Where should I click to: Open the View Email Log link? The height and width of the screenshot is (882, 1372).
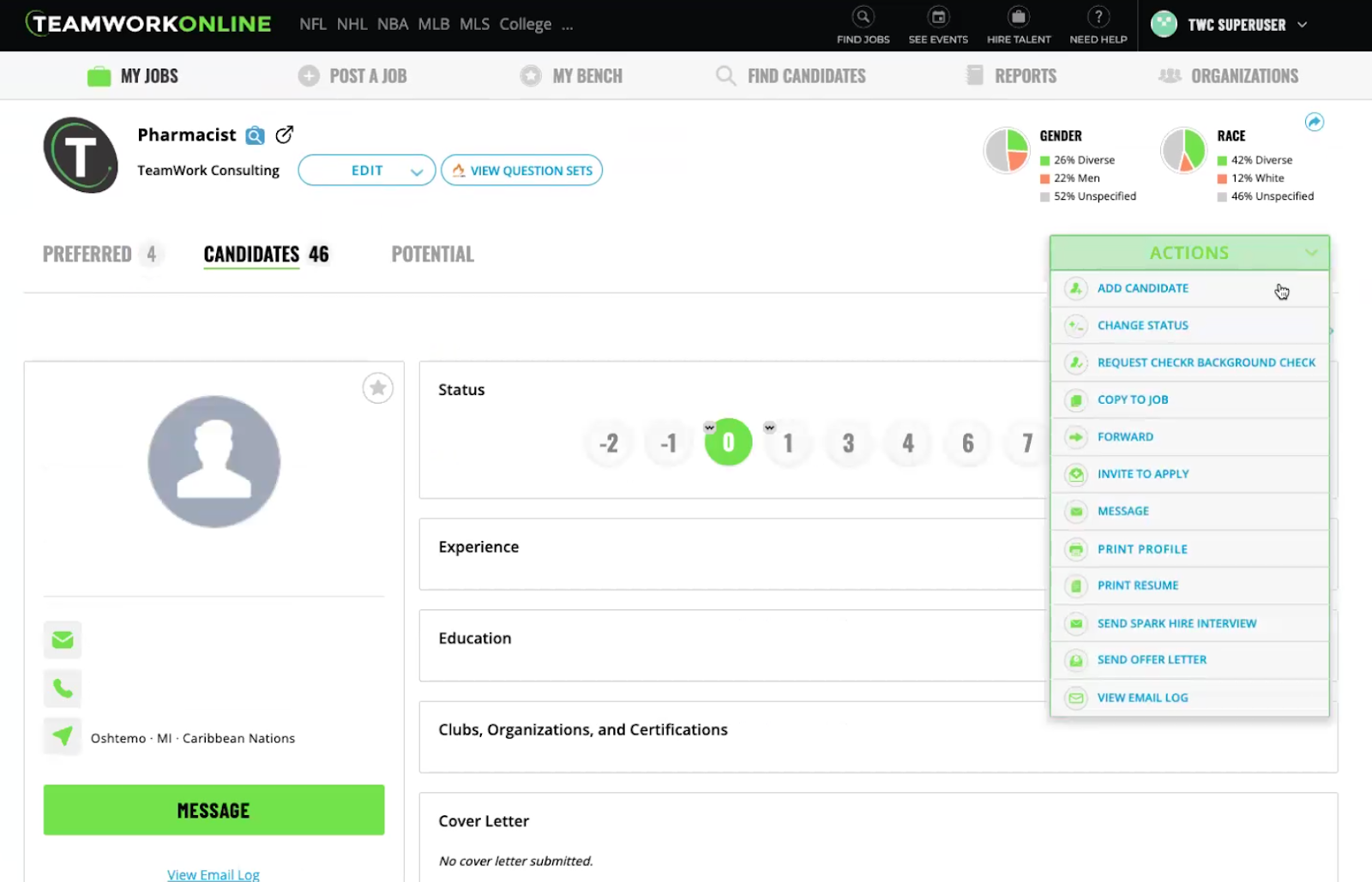(214, 874)
